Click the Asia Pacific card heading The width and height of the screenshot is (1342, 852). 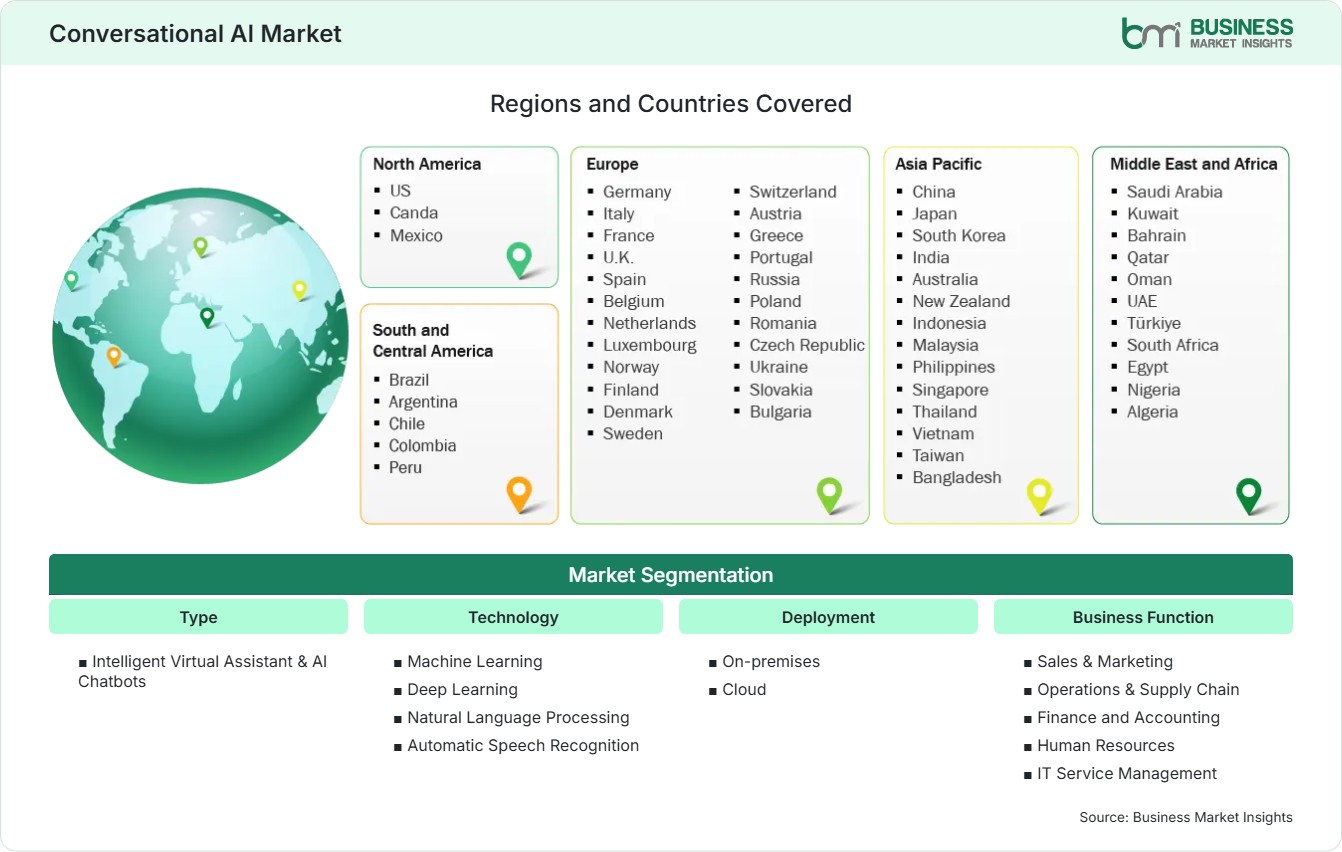tap(939, 164)
